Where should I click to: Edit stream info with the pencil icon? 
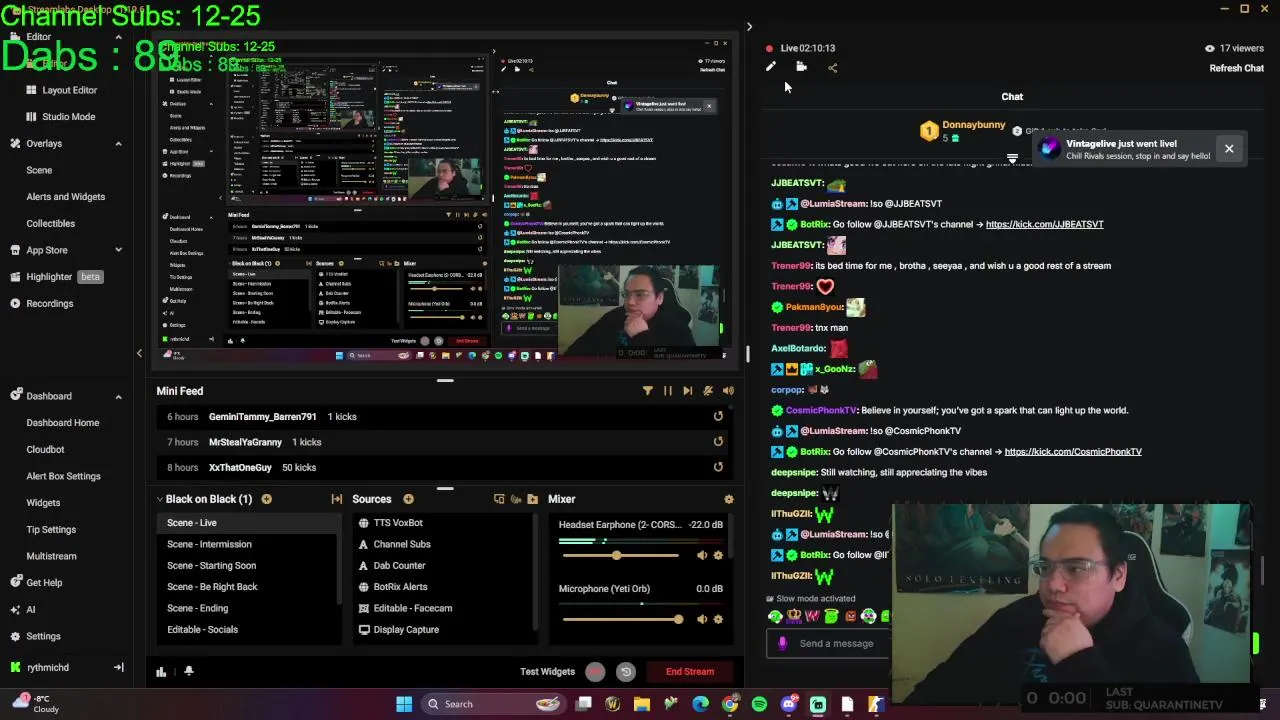(770, 67)
